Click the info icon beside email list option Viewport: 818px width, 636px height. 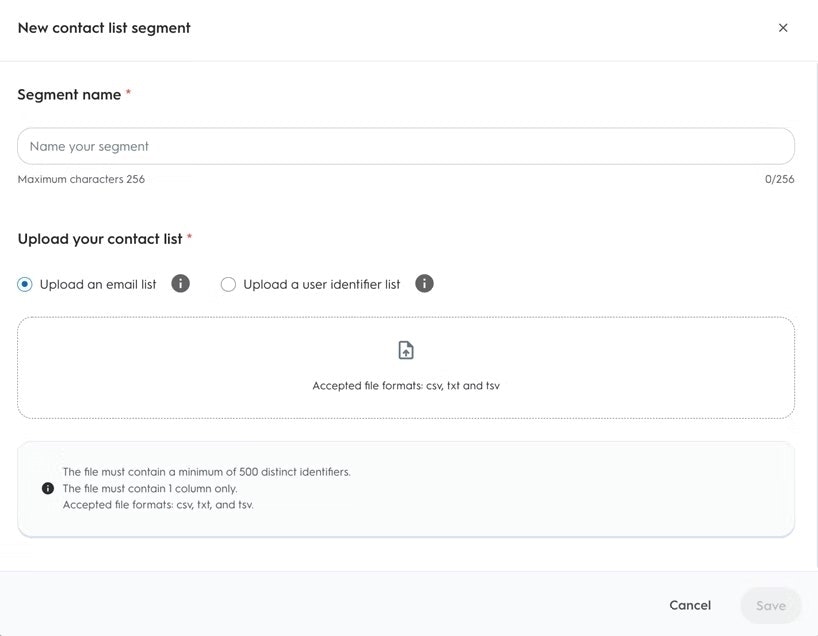pos(180,284)
